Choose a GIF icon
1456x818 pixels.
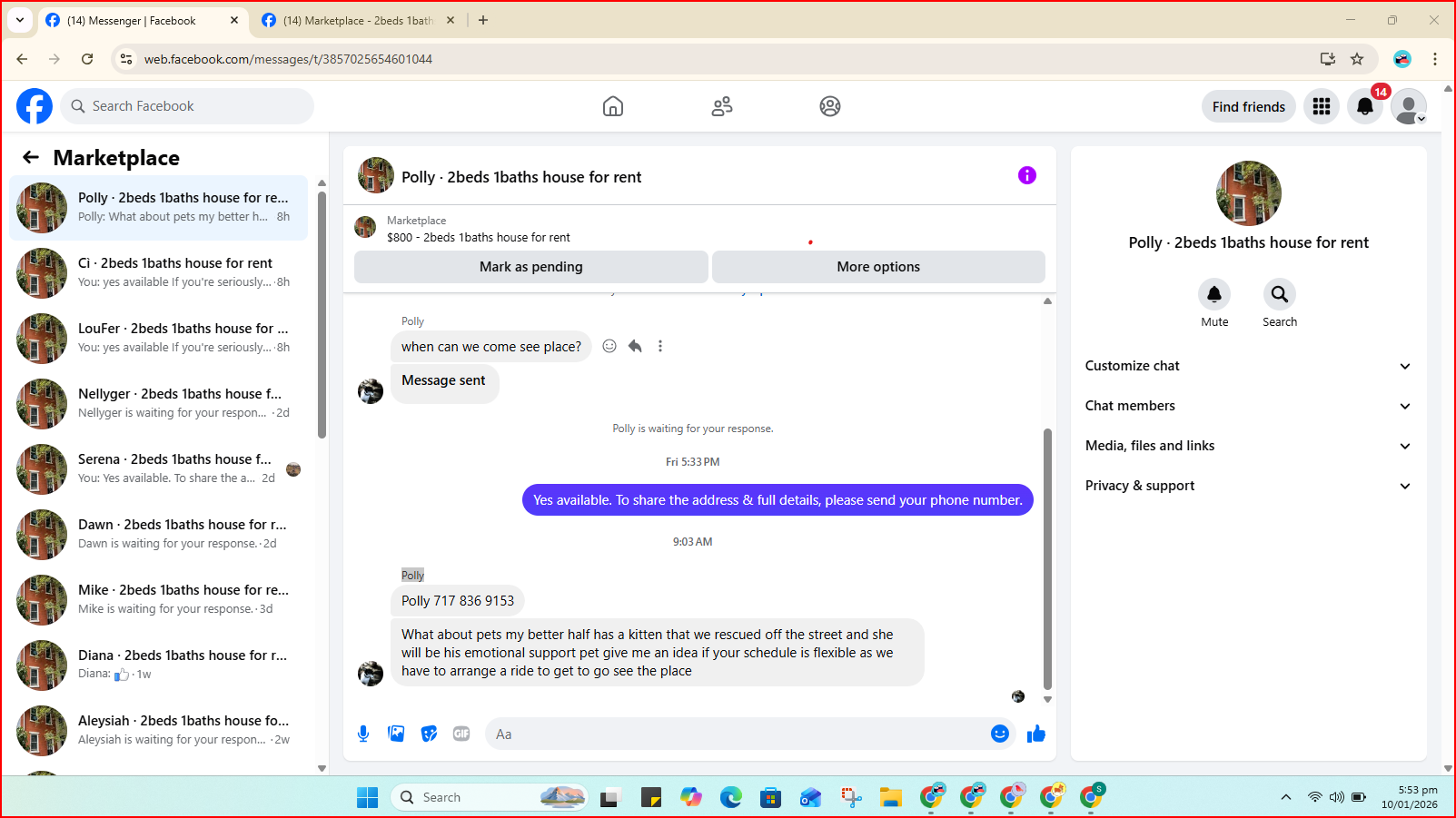pyautogui.click(x=461, y=734)
